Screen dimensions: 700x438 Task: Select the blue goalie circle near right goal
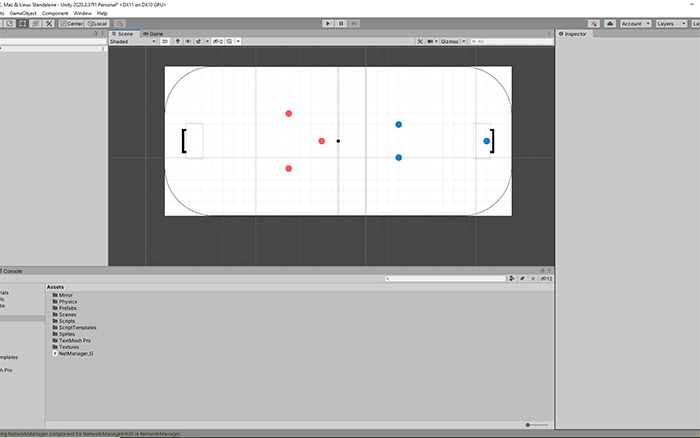coord(487,141)
